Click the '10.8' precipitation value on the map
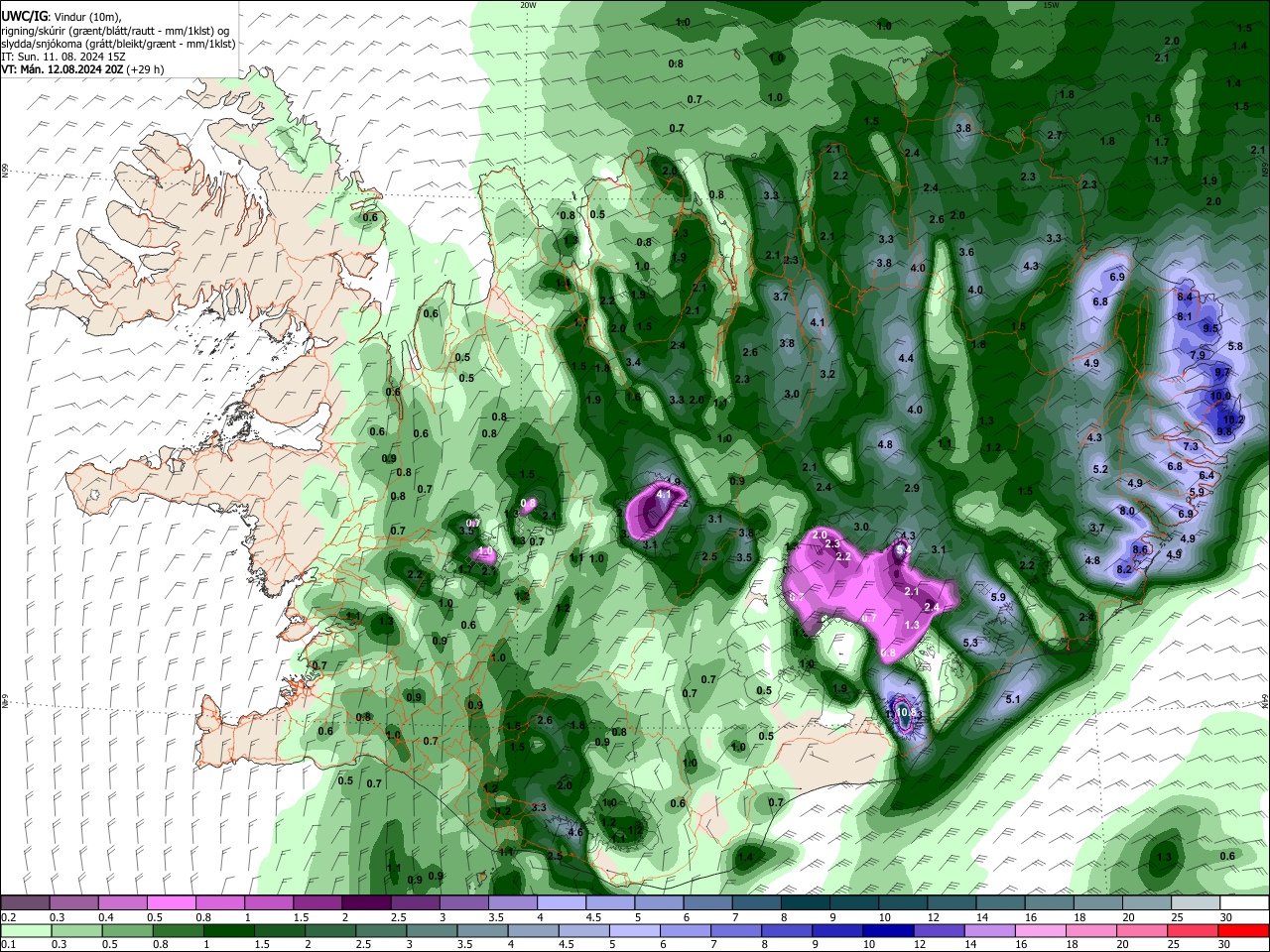The height and width of the screenshot is (952, 1270). click(x=907, y=711)
